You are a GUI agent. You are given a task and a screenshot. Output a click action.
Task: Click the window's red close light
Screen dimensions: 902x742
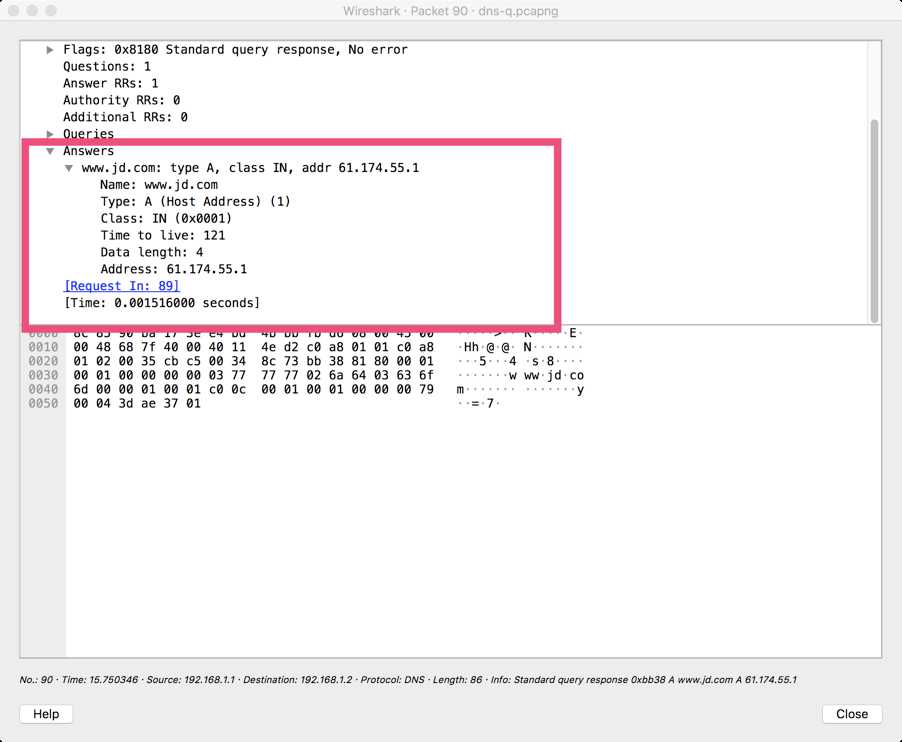point(14,11)
